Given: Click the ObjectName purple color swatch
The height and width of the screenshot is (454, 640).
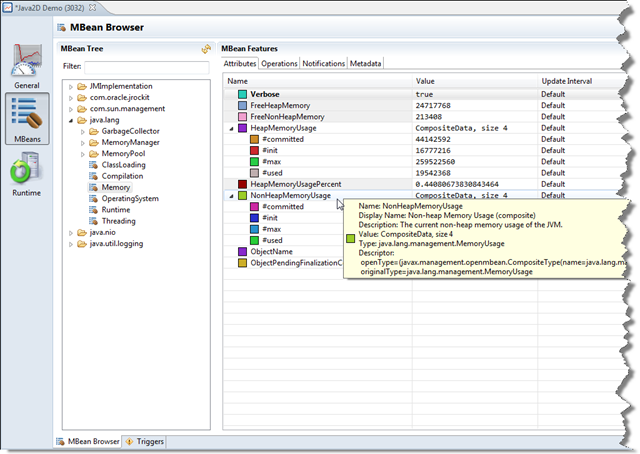Looking at the screenshot, I should pyautogui.click(x=242, y=251).
